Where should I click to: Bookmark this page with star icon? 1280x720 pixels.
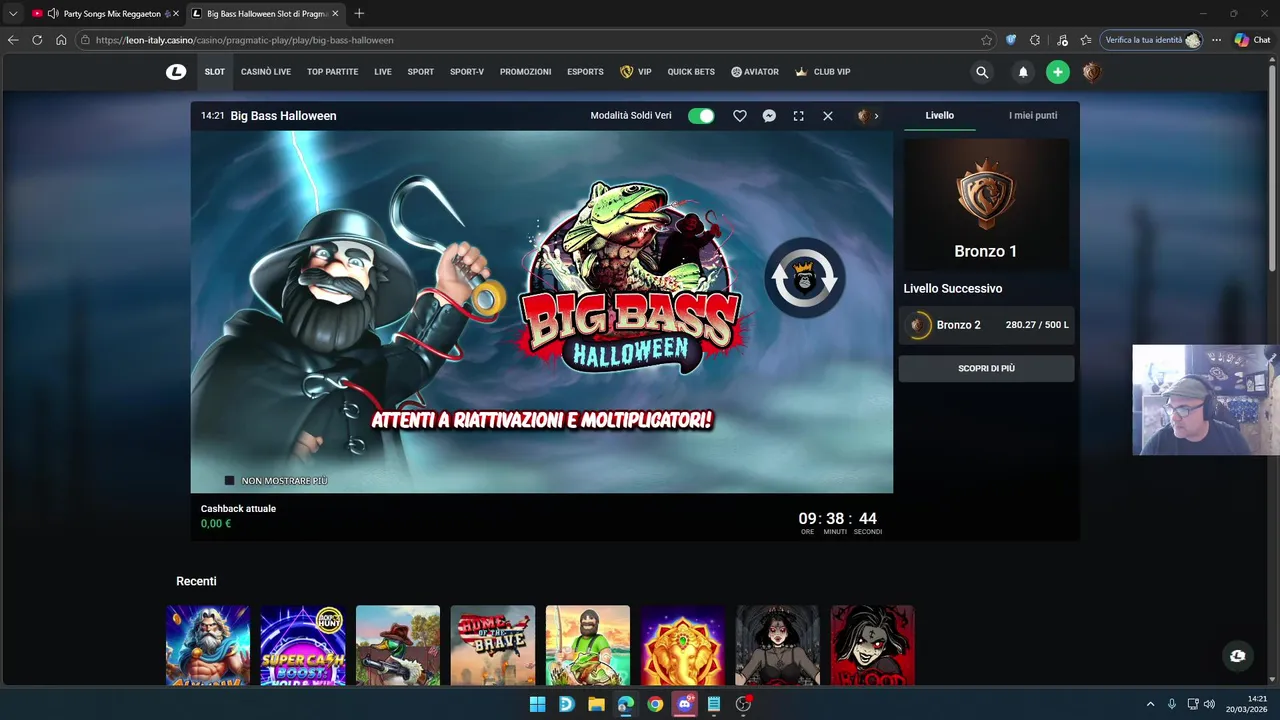pos(987,40)
